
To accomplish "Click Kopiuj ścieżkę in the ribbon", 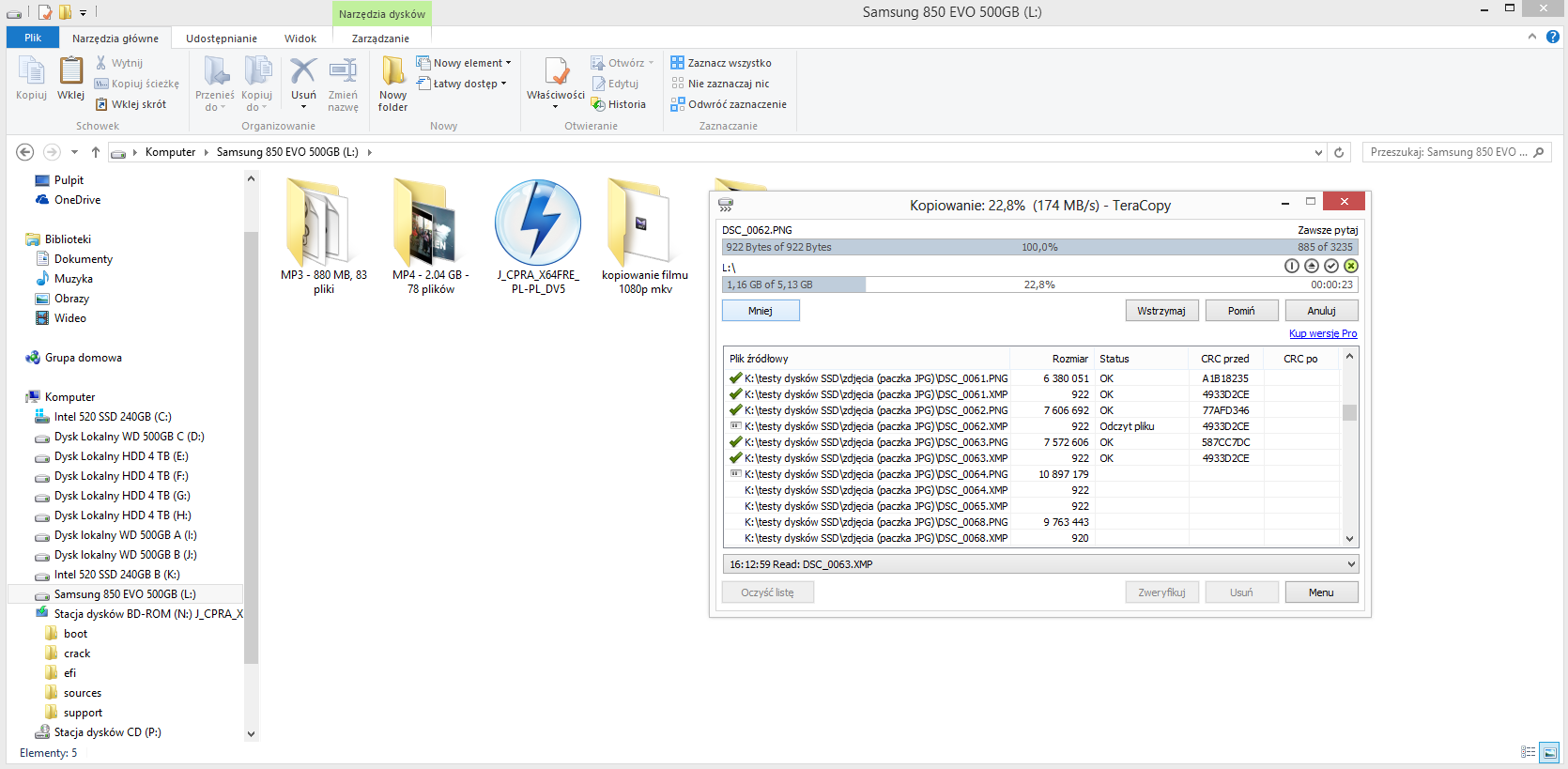I will click(x=136, y=84).
